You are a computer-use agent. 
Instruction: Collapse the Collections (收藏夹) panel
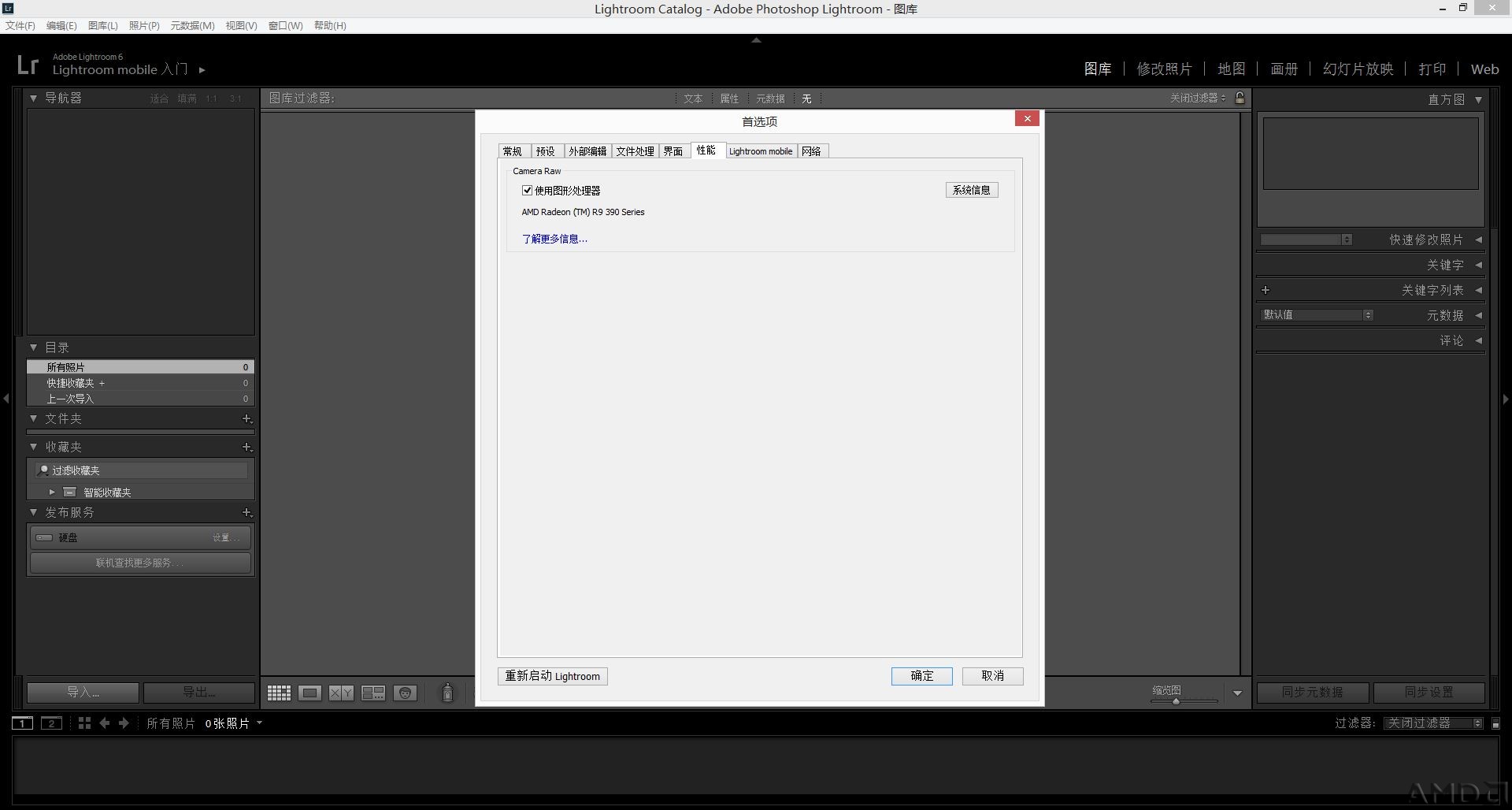33,447
